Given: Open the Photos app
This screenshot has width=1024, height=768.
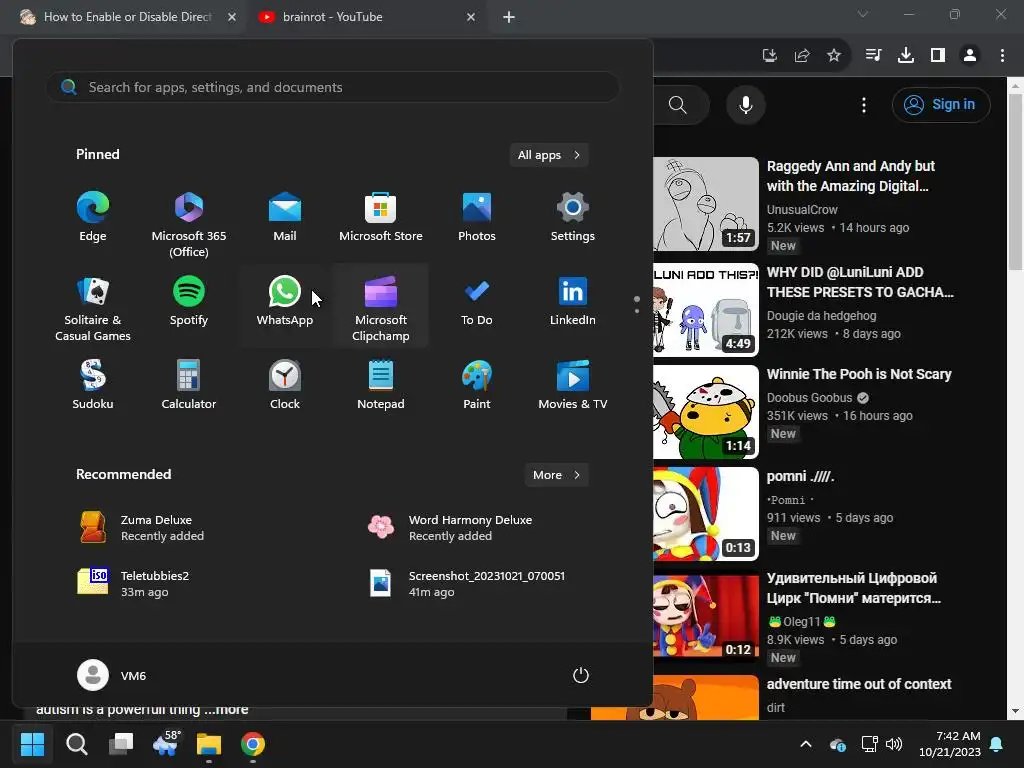Looking at the screenshot, I should tap(477, 218).
